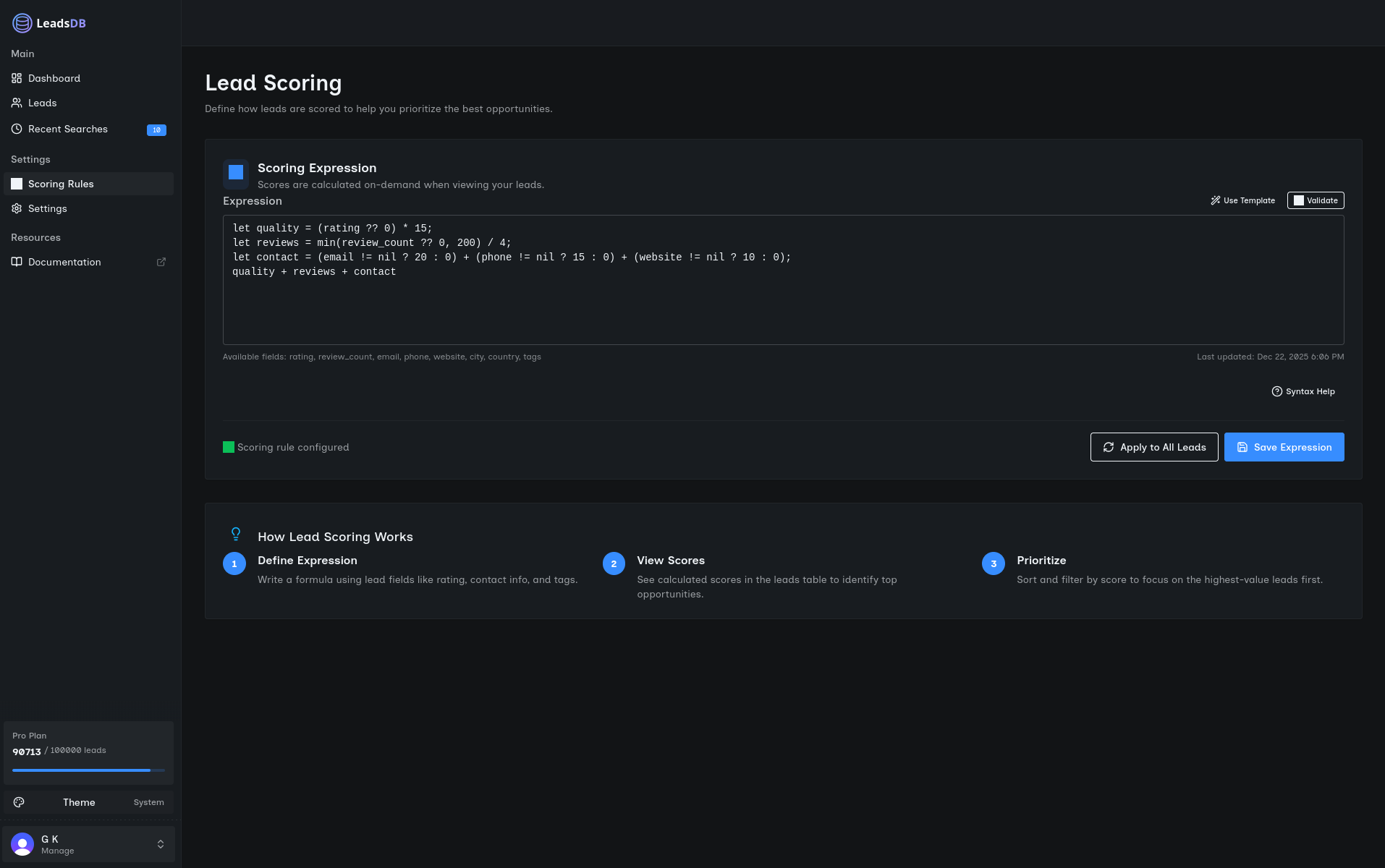
Task: Click the Apply to All Leads button
Action: (1153, 447)
